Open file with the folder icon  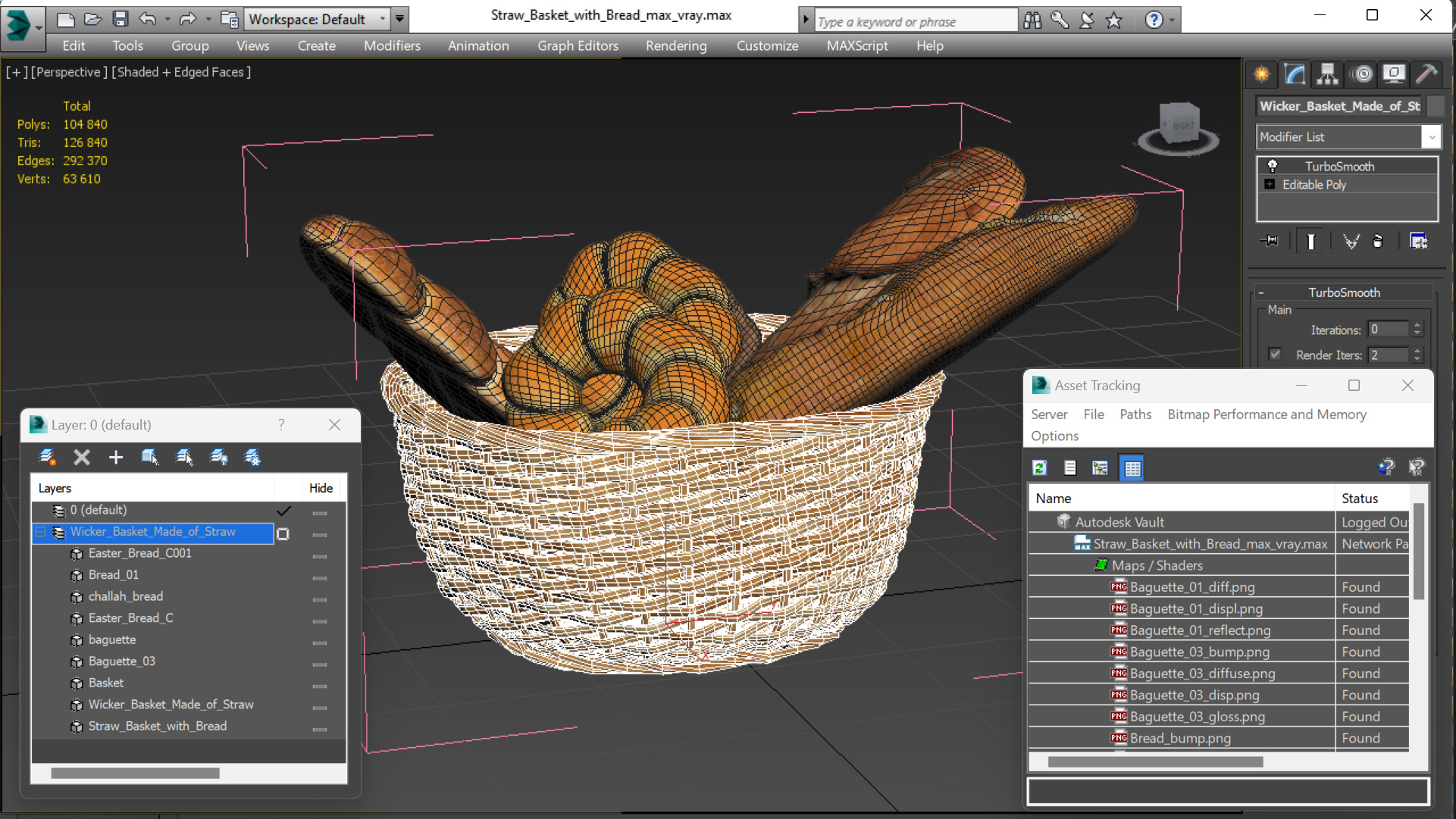coord(92,19)
